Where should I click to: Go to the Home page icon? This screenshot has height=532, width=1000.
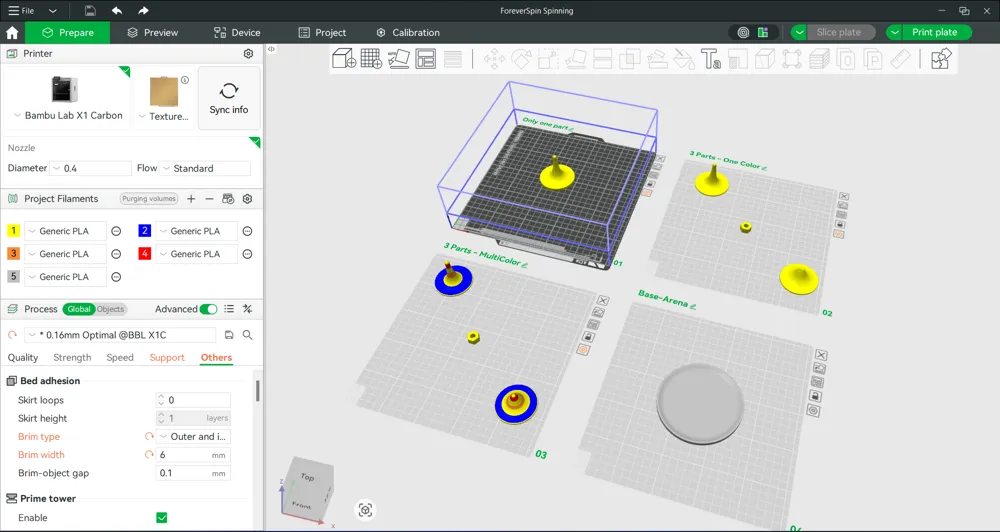pyautogui.click(x=12, y=33)
